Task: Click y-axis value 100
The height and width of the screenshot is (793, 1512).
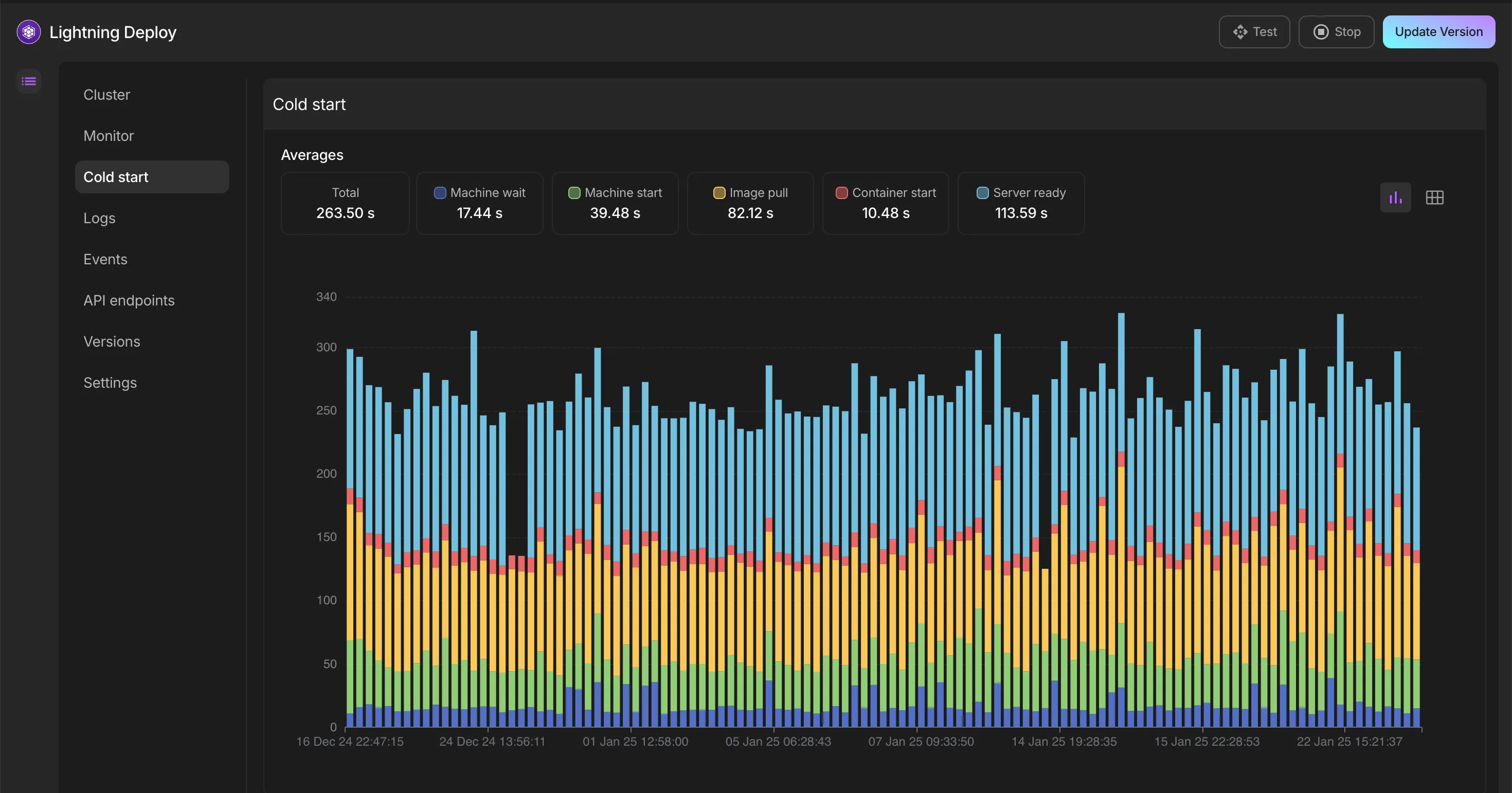Action: pos(327,600)
